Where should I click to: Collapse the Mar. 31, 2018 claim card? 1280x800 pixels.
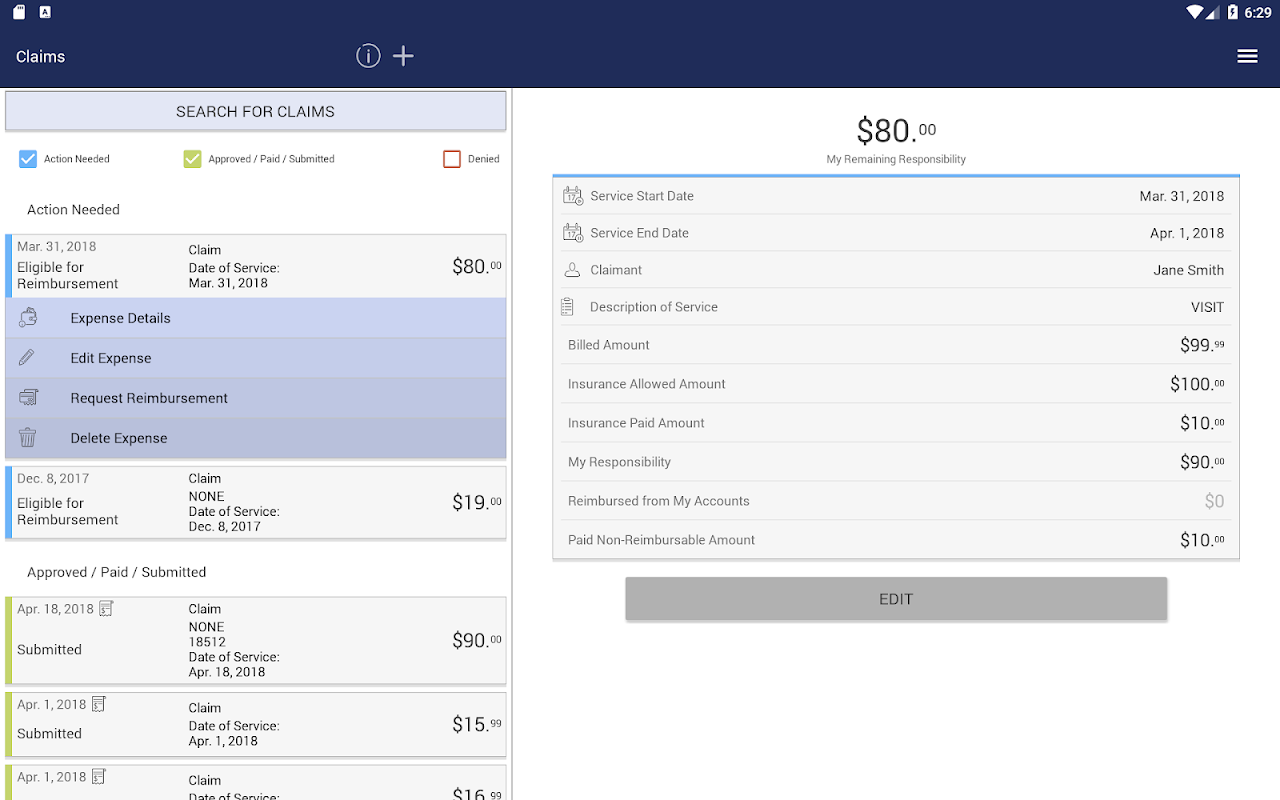(x=256, y=266)
